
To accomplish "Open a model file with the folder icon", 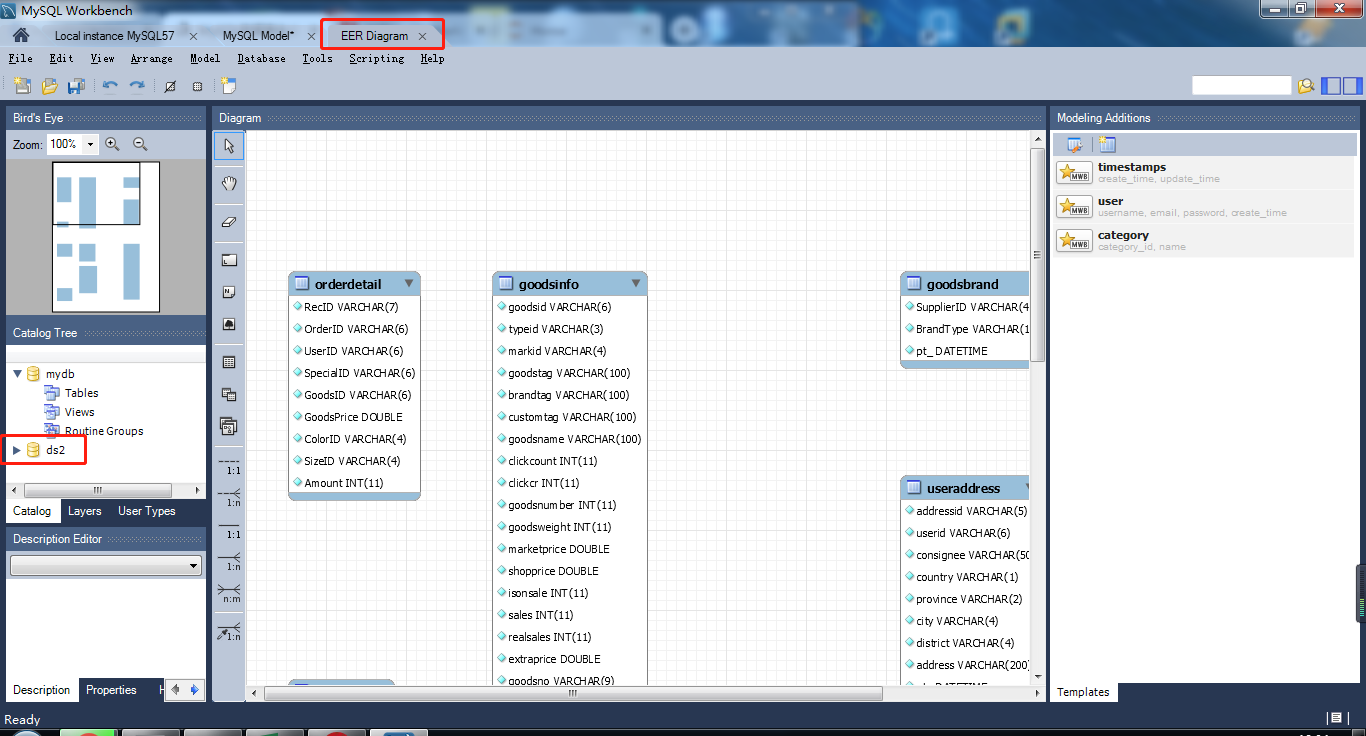I will [49, 86].
